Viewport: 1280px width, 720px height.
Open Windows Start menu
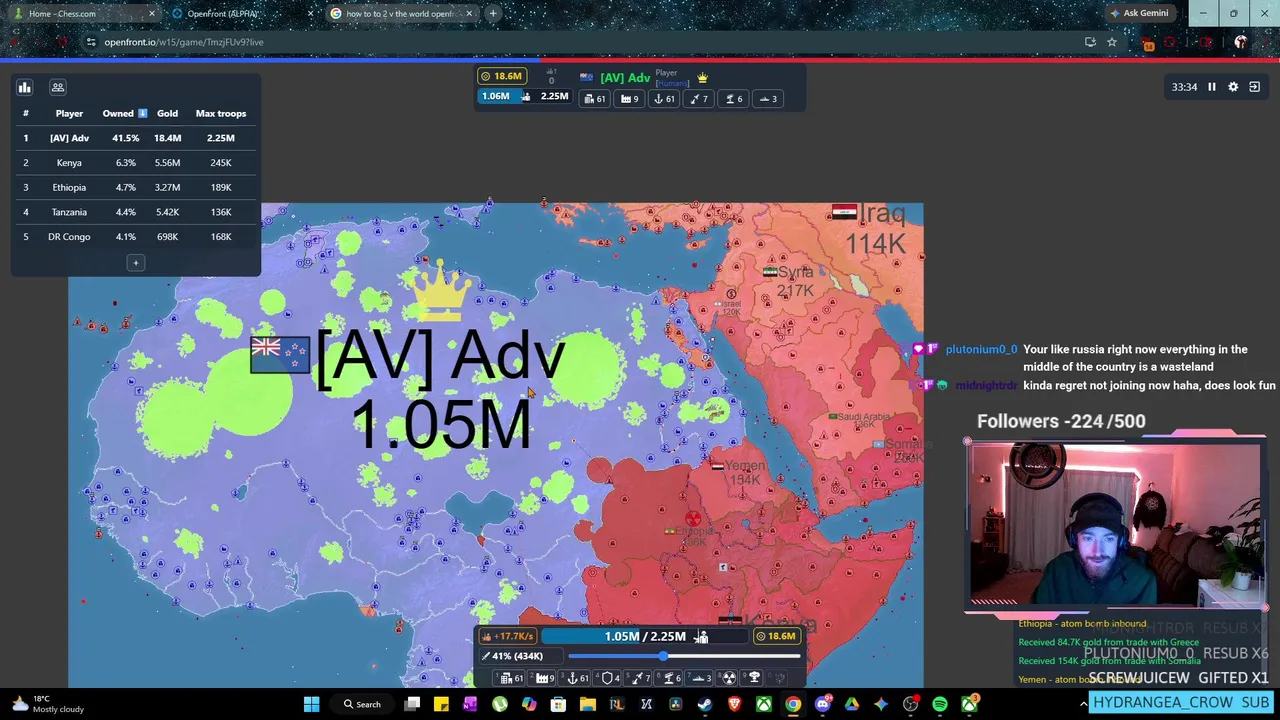tap(311, 705)
